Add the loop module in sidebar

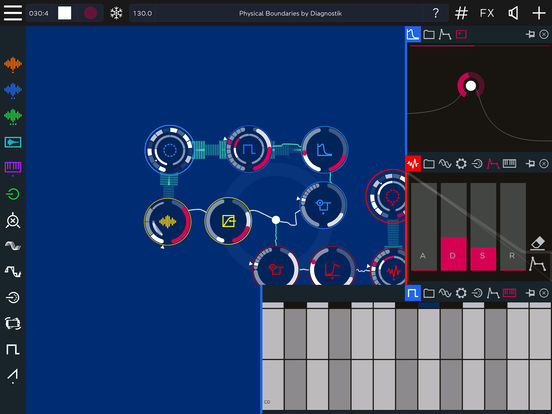(13, 323)
